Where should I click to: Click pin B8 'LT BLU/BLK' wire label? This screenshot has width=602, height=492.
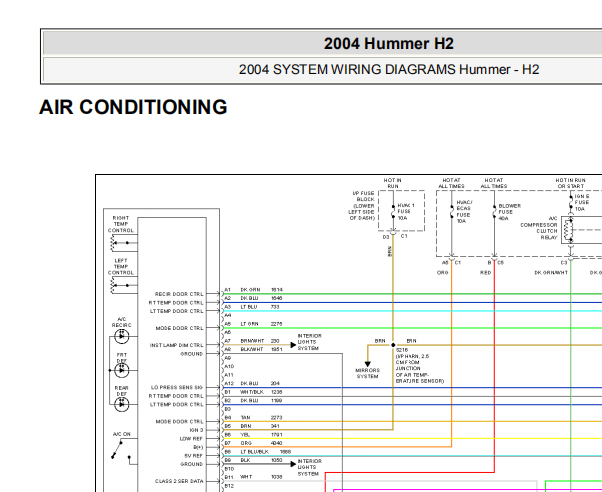(255, 452)
